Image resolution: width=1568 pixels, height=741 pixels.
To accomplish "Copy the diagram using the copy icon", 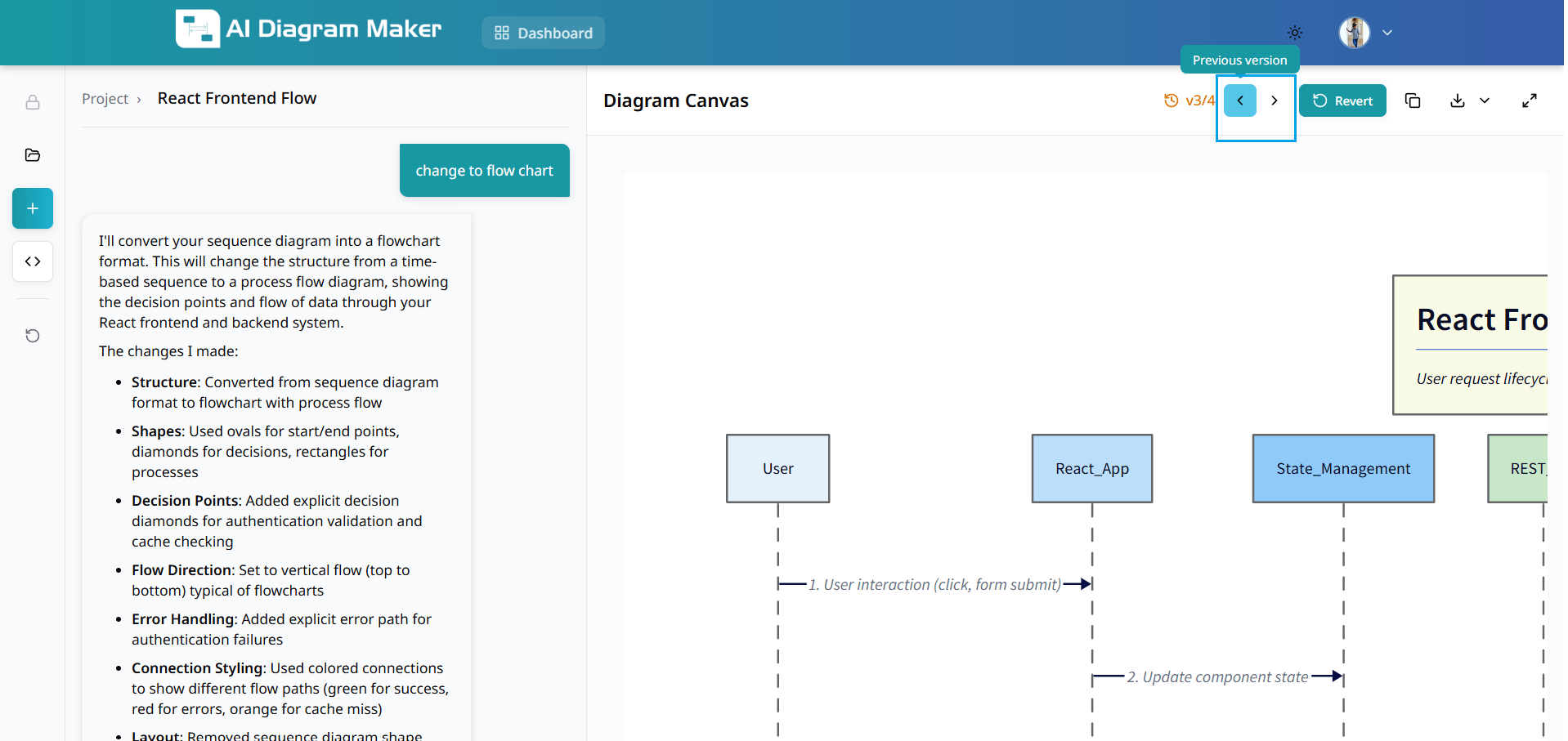I will coord(1413,100).
